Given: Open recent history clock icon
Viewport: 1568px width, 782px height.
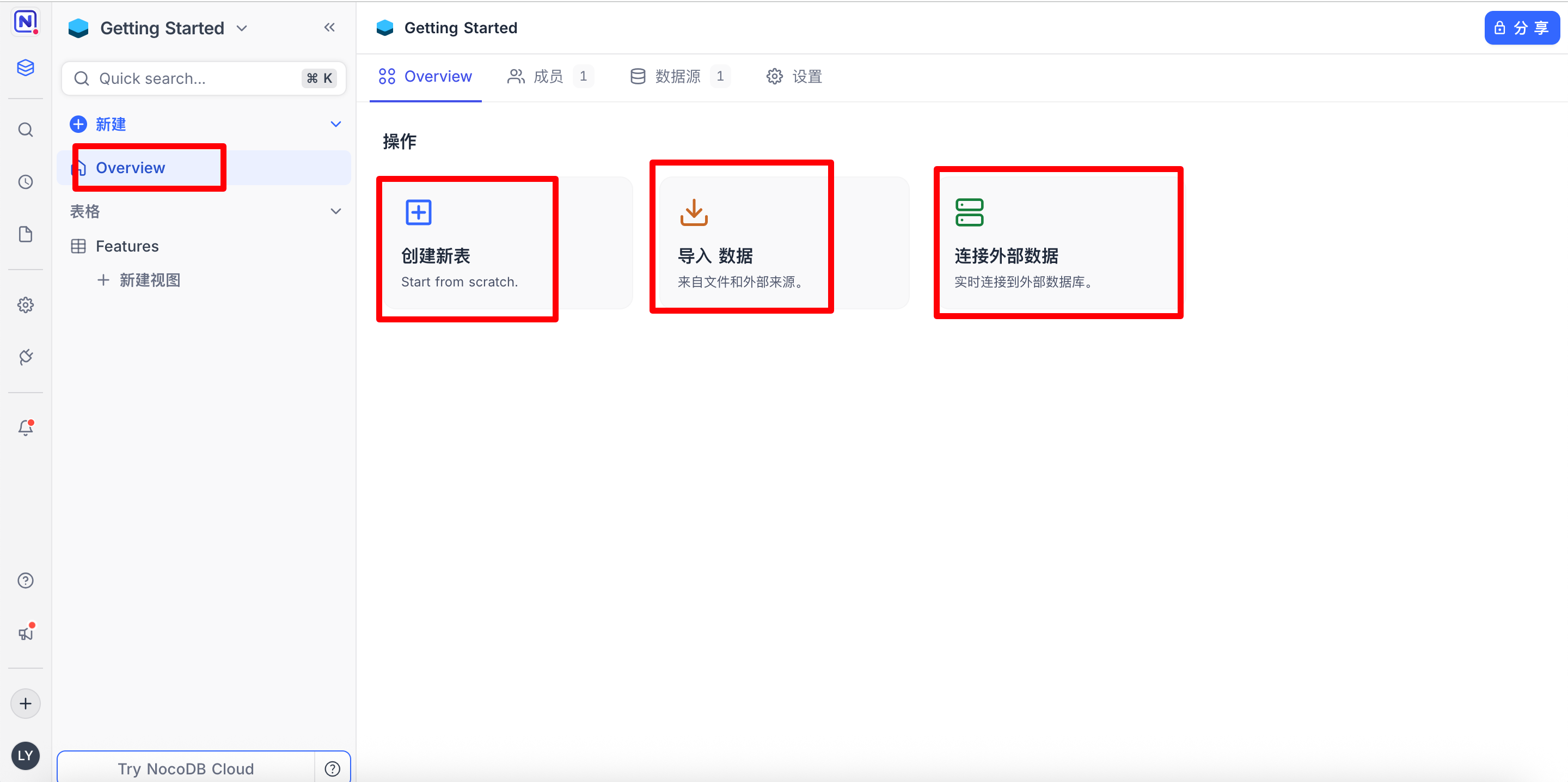Looking at the screenshot, I should pos(26,182).
